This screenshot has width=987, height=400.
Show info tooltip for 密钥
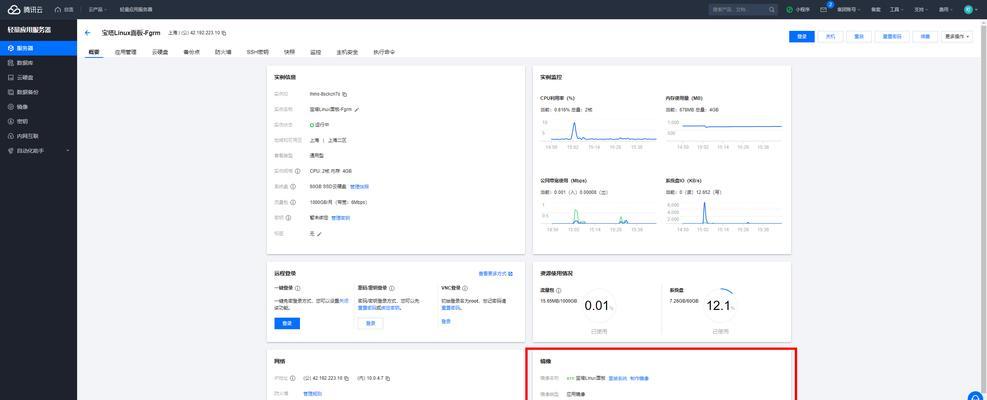click(x=288, y=218)
